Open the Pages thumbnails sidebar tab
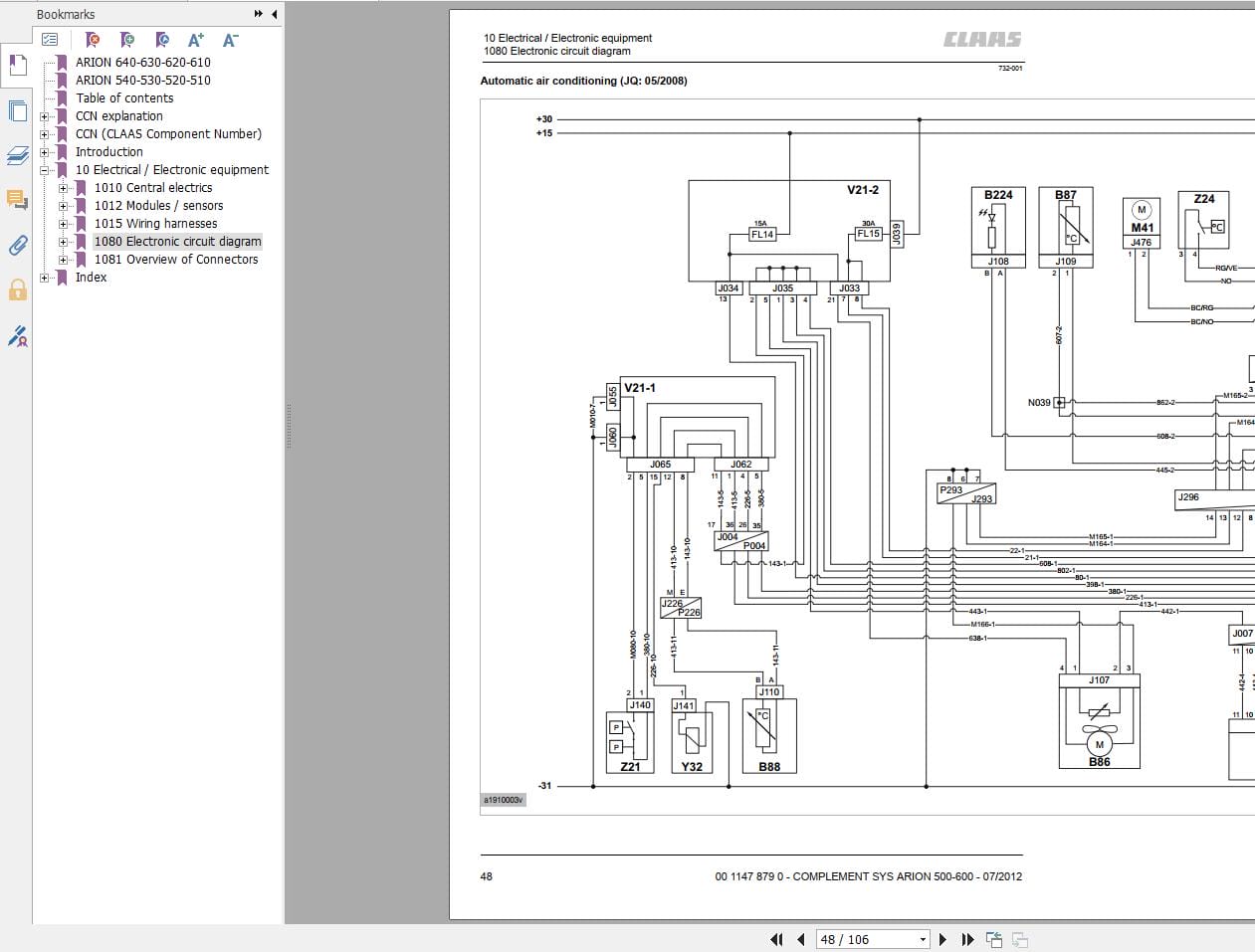The height and width of the screenshot is (952, 1255). point(17,109)
